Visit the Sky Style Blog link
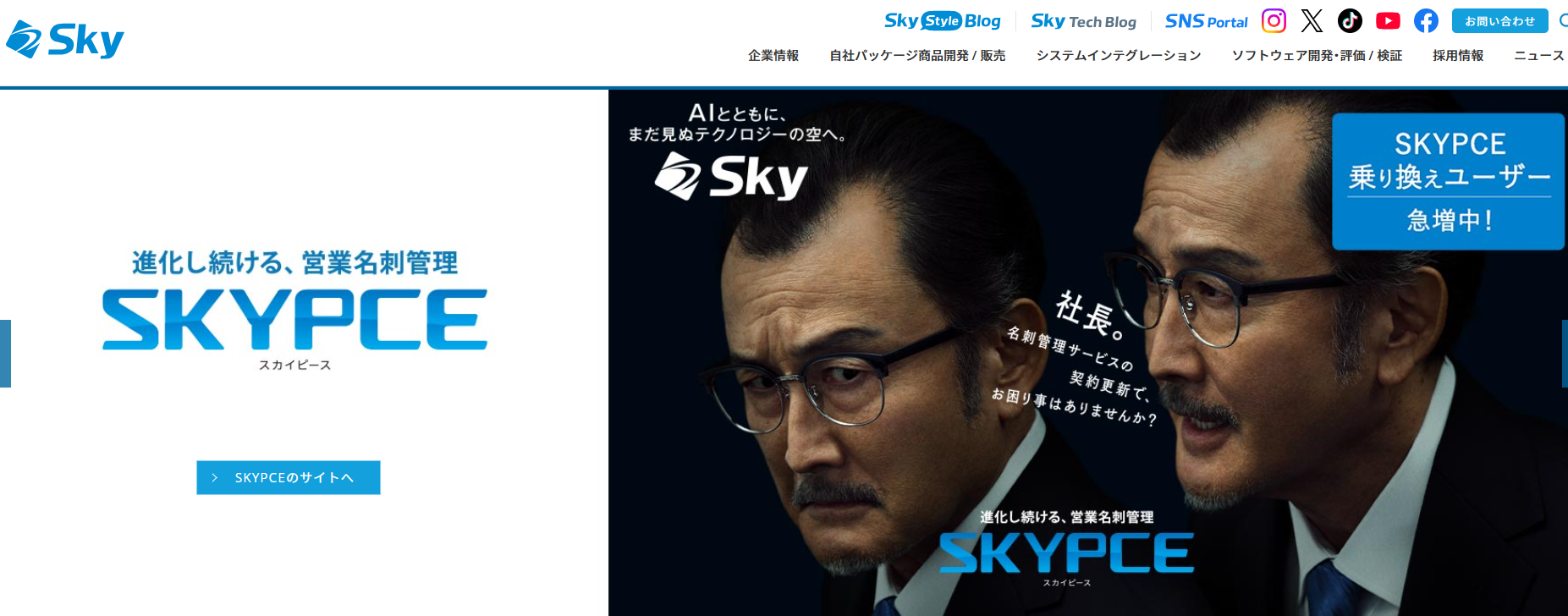The height and width of the screenshot is (616, 1568). (x=943, y=21)
